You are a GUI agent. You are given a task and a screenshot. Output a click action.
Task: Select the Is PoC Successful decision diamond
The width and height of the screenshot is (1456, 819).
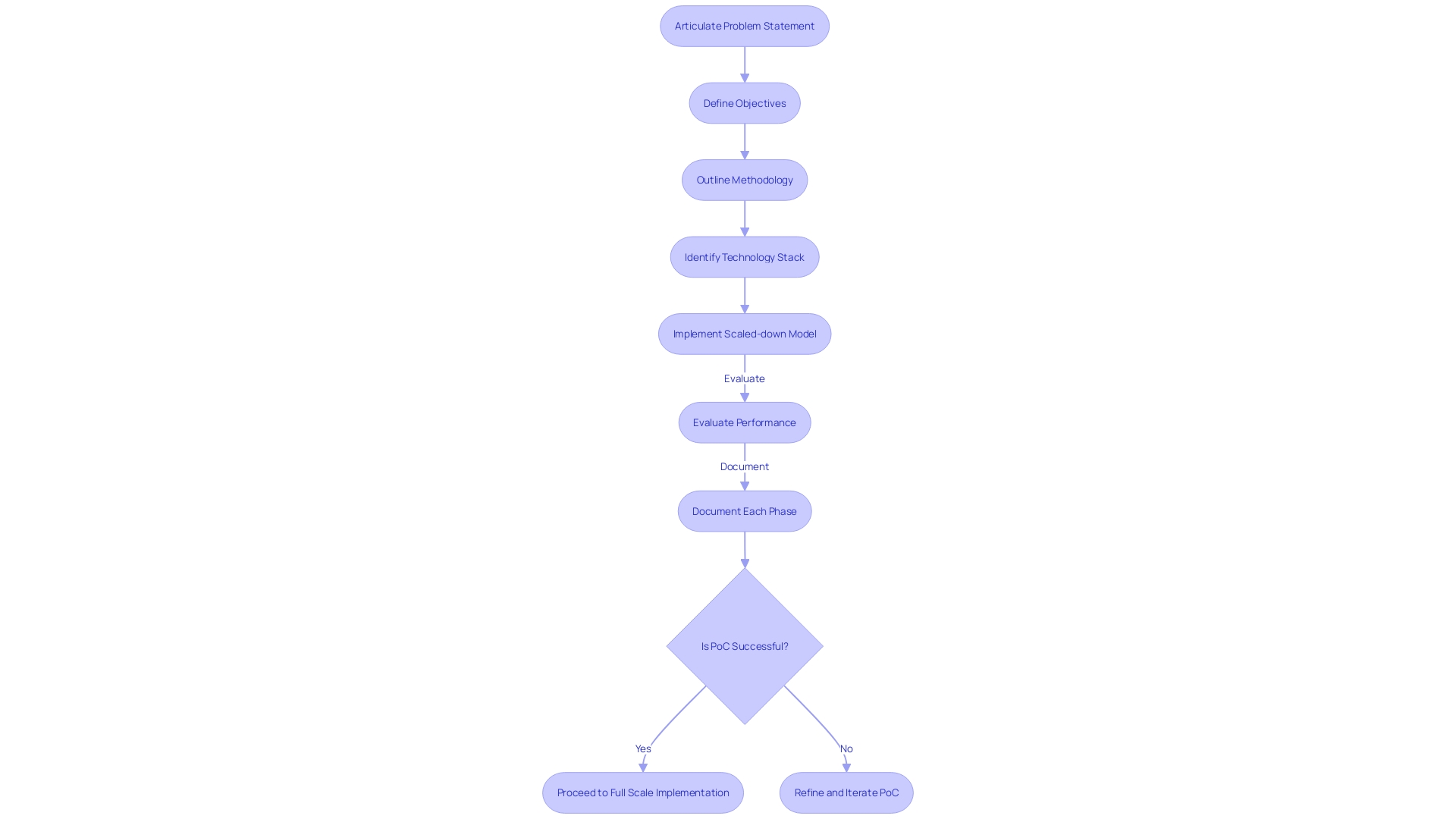[x=744, y=645]
